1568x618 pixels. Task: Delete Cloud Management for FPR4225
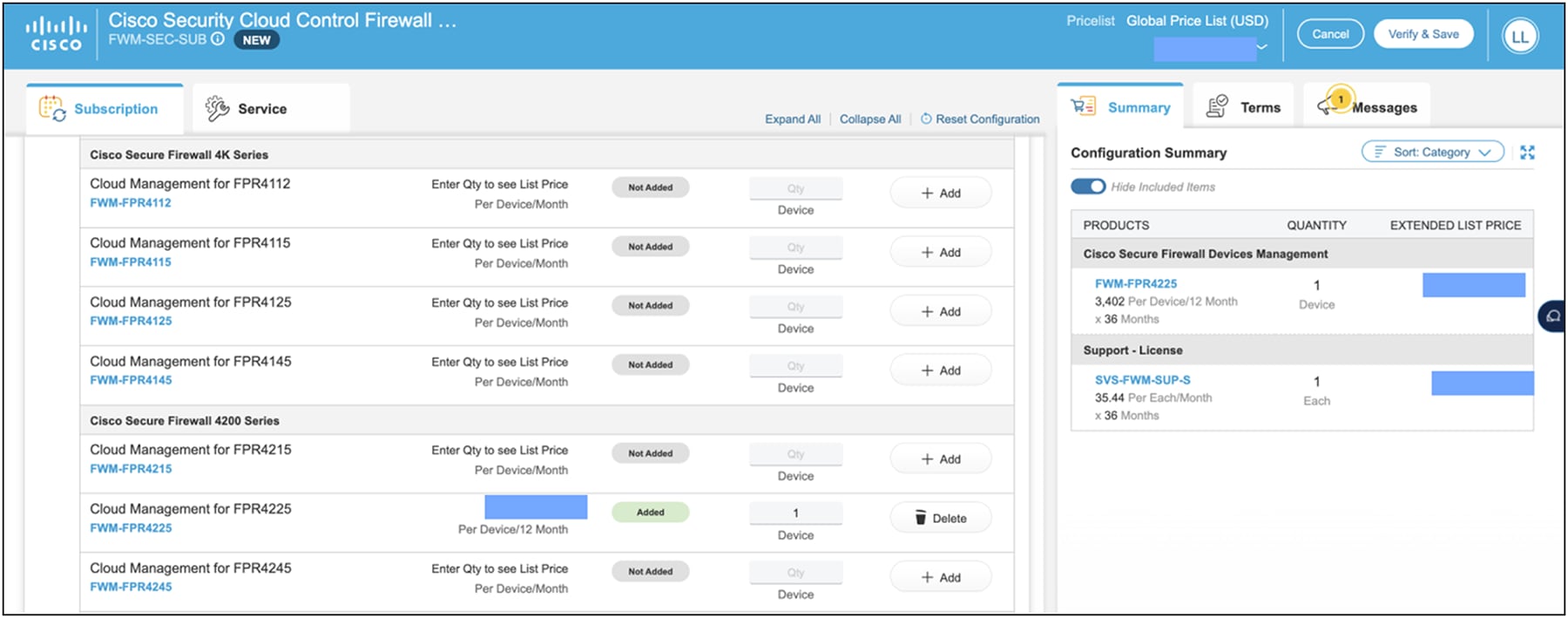pyautogui.click(x=941, y=518)
